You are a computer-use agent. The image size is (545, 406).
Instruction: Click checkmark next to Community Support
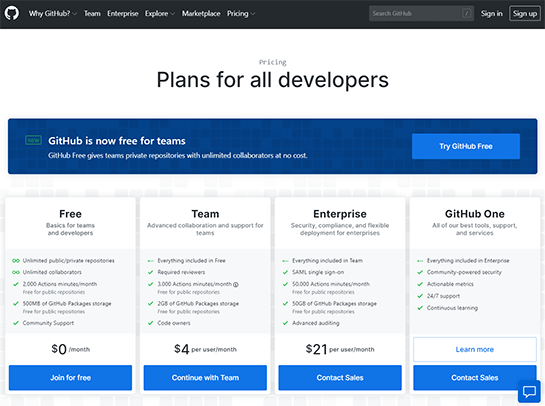tap(16, 323)
